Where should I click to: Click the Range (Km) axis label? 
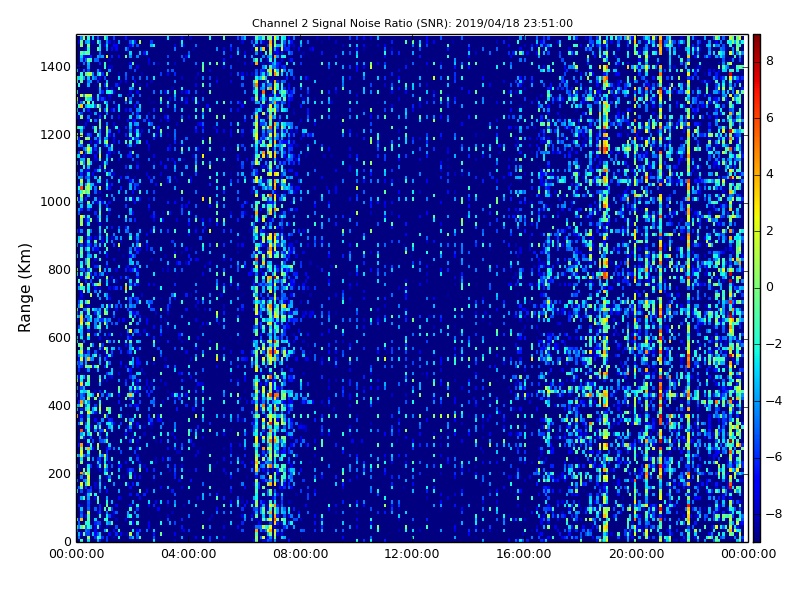tap(24, 288)
